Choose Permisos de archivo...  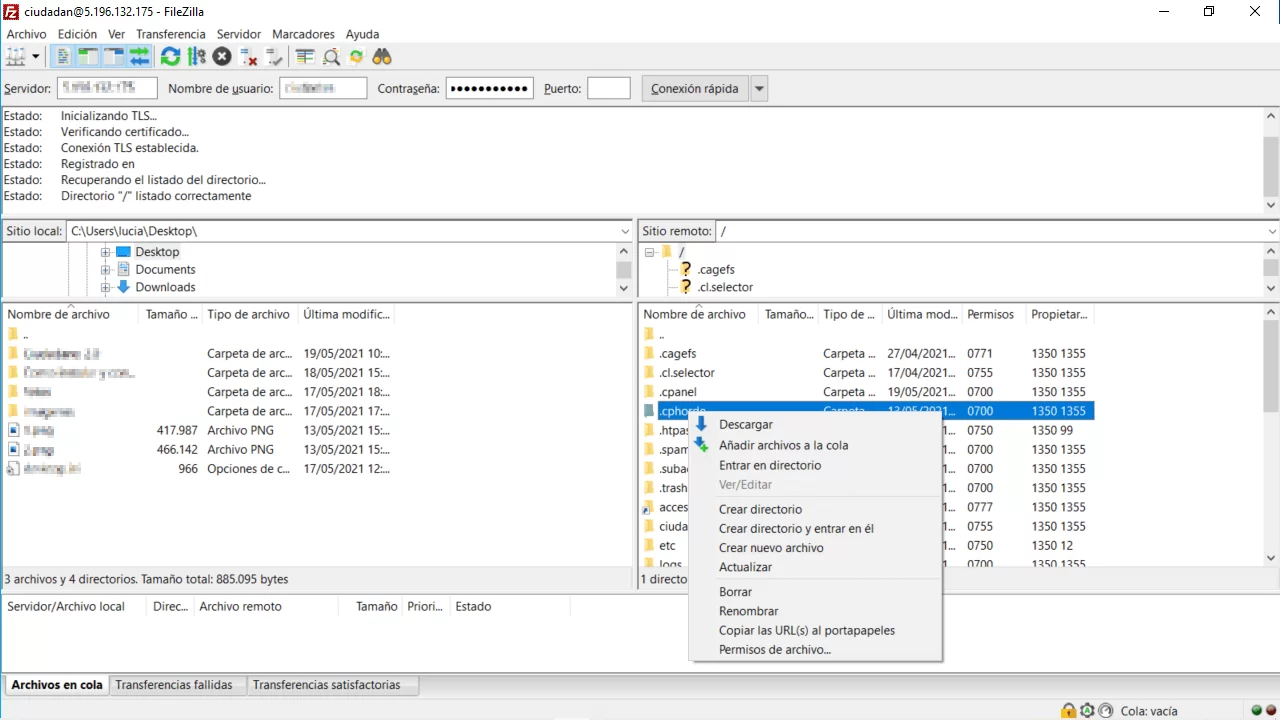(x=775, y=650)
